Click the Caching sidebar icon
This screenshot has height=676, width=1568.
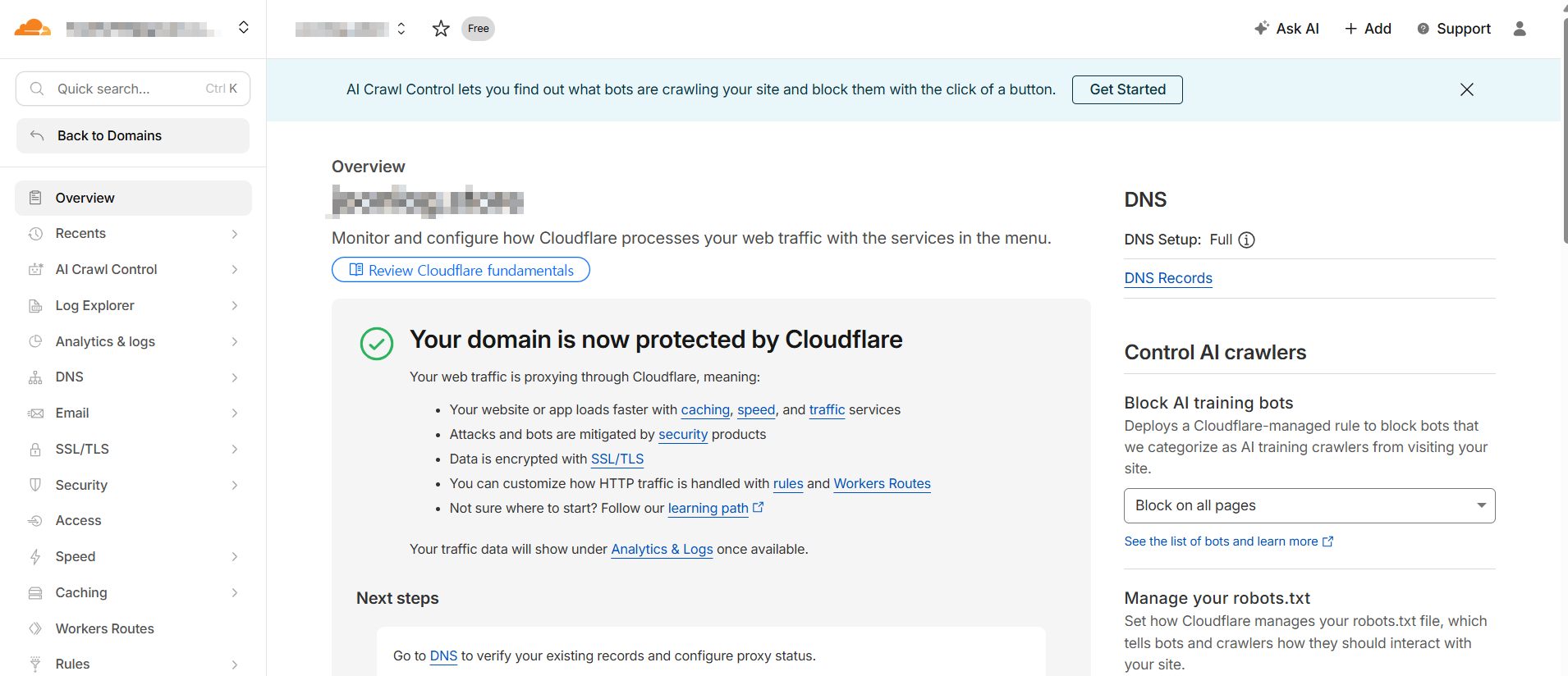(35, 592)
